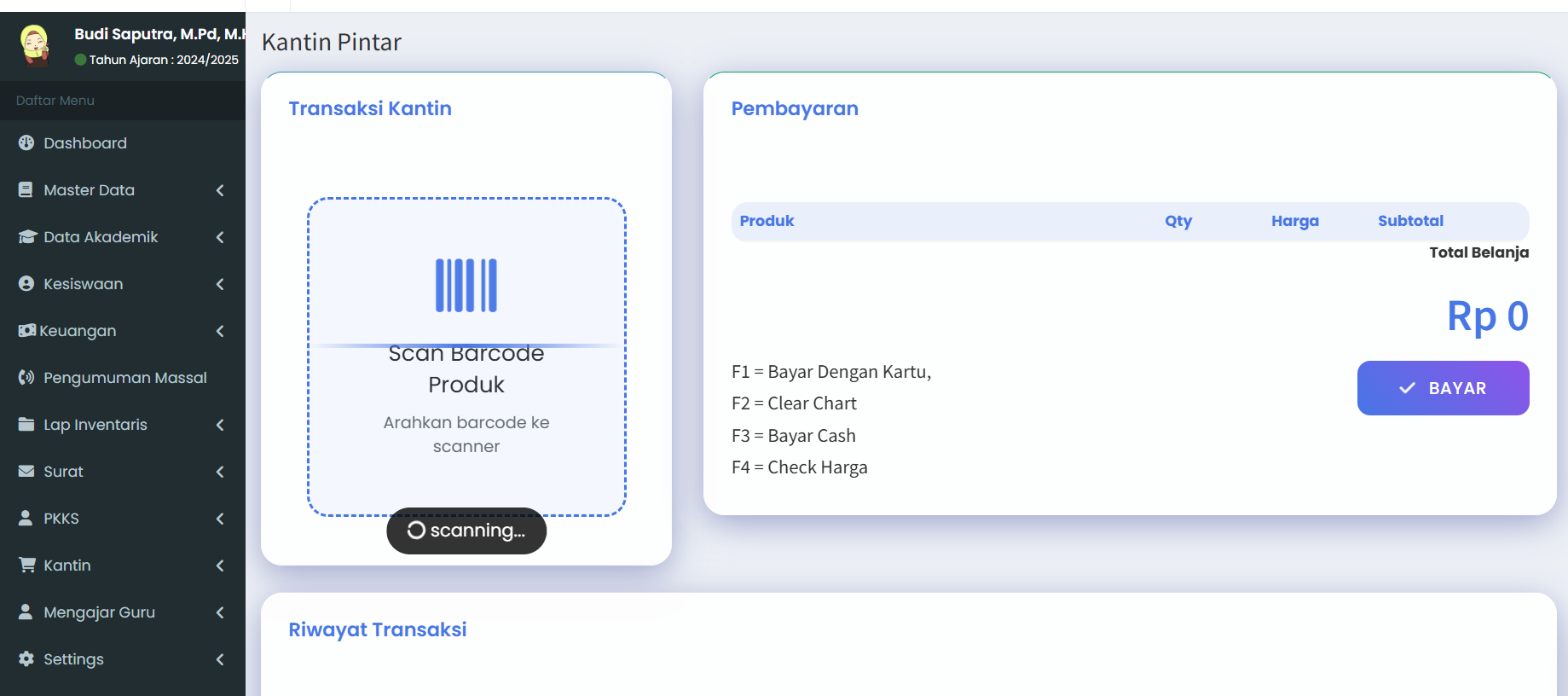1568x696 pixels.
Task: Click the BAYAR payment button
Action: [x=1443, y=388]
